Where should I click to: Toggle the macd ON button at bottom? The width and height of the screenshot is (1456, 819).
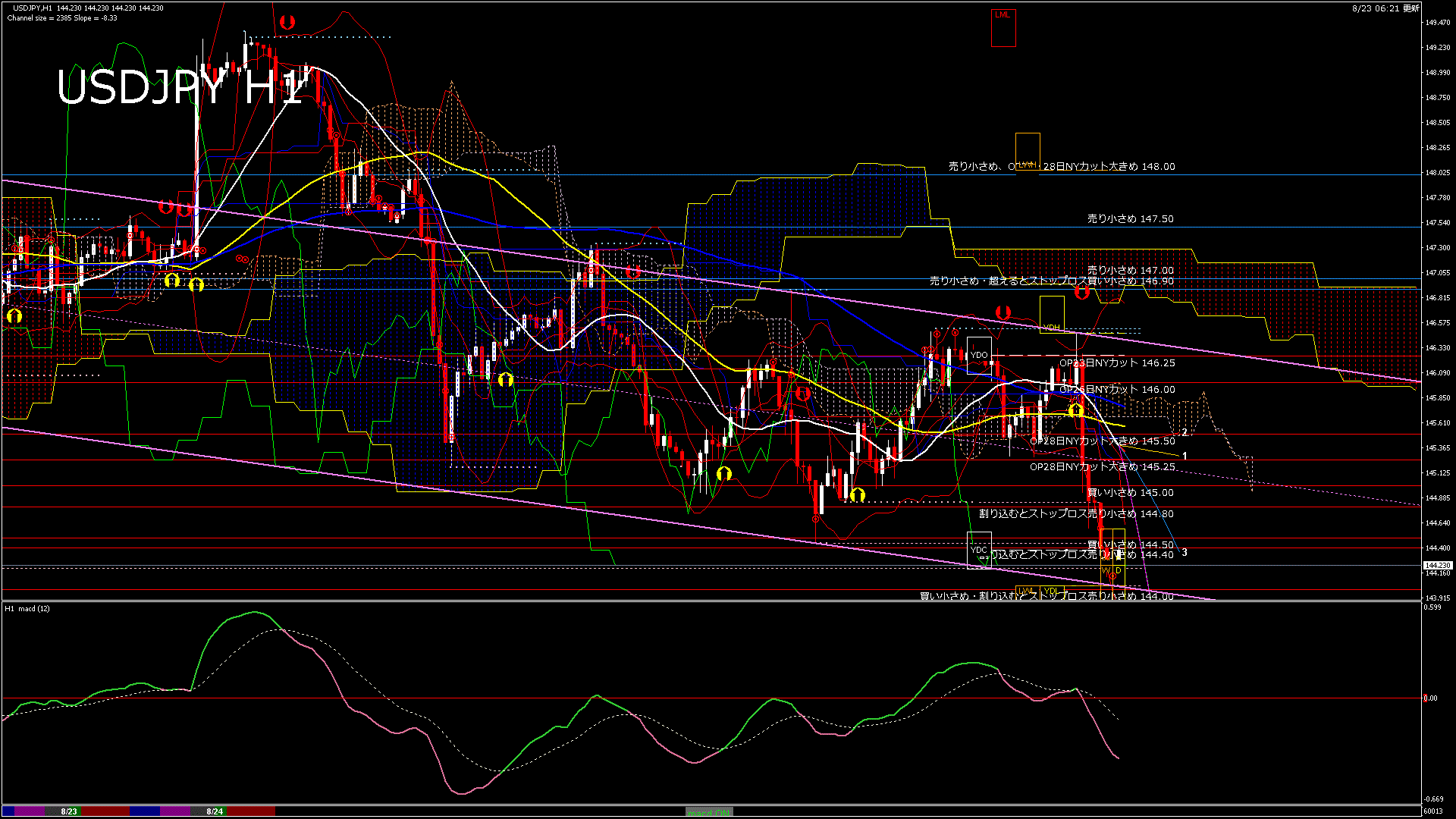pos(709,811)
